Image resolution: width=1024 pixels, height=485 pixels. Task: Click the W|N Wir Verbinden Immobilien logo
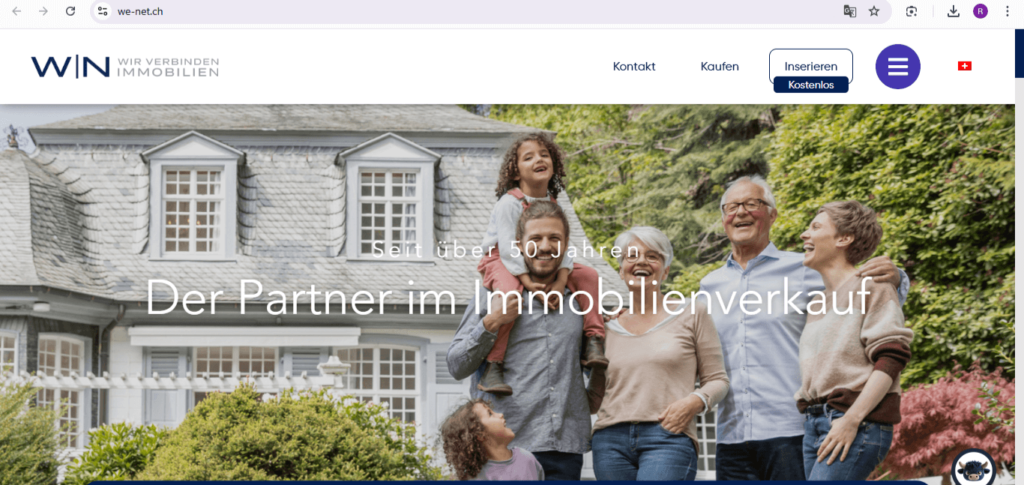(125, 67)
